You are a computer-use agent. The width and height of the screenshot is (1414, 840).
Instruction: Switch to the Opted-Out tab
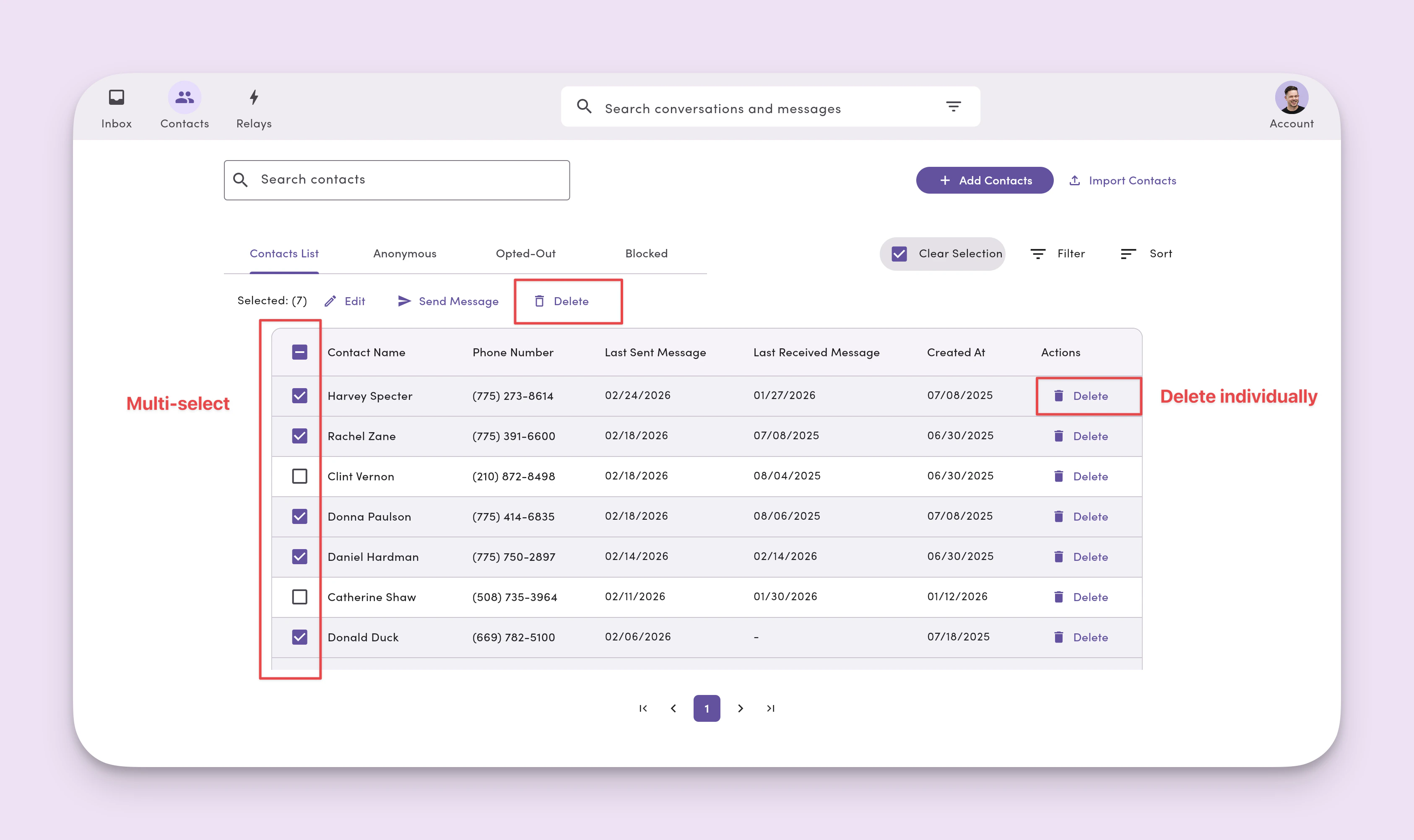coord(525,254)
